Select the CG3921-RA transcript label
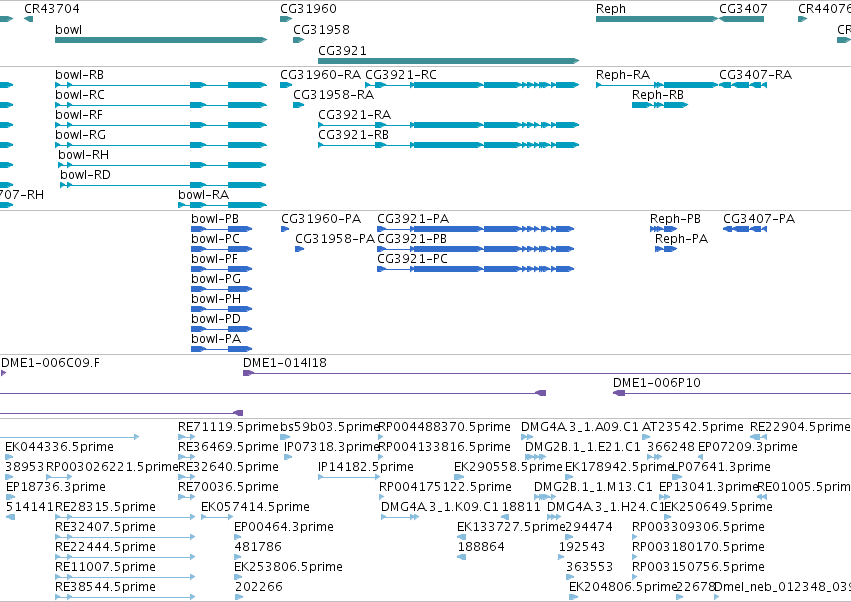Screen dimensions: 851x602 coord(354,115)
